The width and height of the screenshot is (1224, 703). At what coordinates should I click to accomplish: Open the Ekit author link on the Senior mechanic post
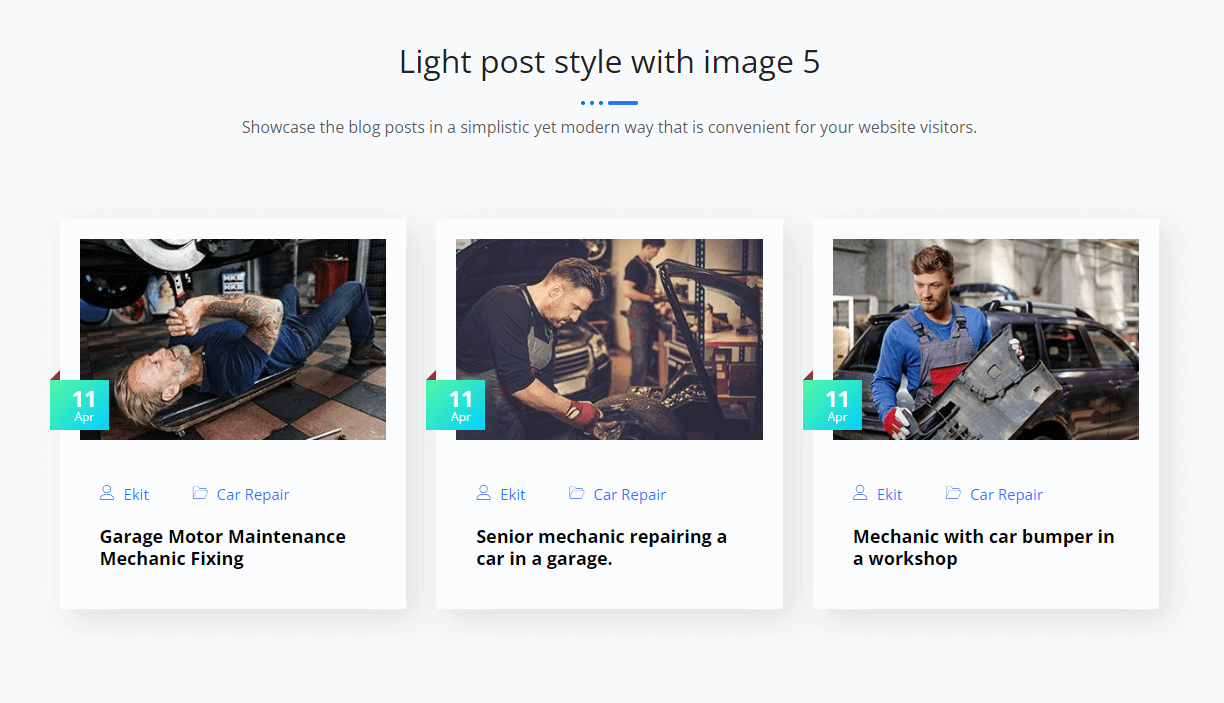point(513,495)
